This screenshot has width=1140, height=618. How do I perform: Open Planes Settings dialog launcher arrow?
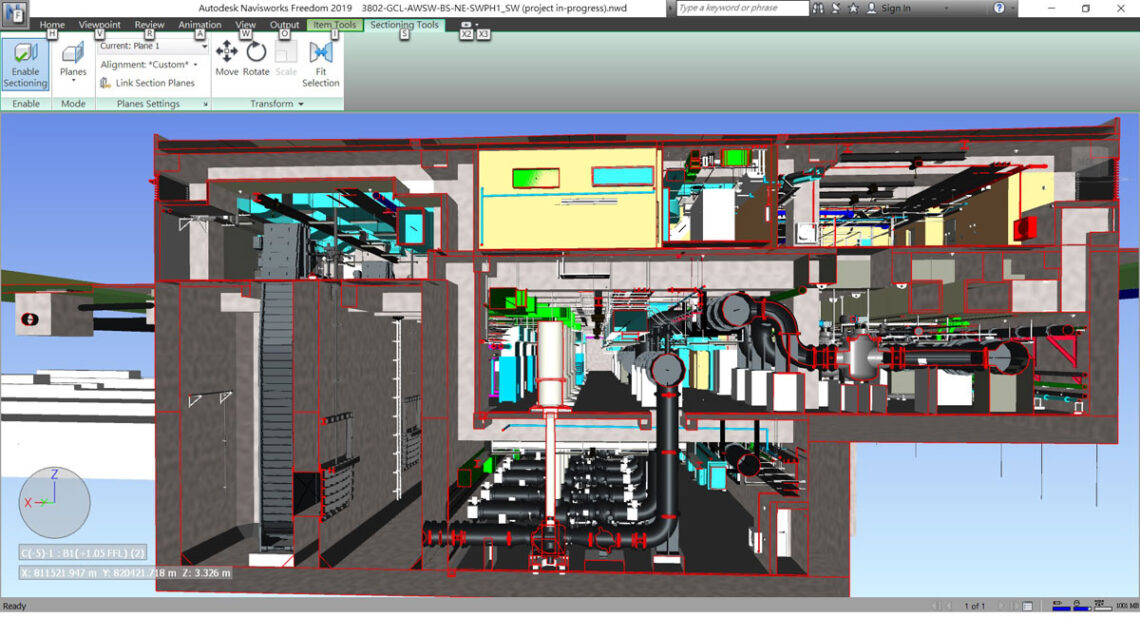206,104
